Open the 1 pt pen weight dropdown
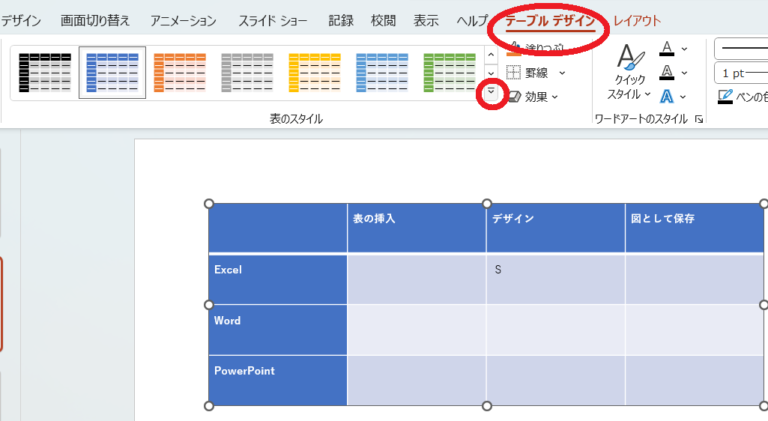This screenshot has height=421, width=768. click(x=741, y=73)
